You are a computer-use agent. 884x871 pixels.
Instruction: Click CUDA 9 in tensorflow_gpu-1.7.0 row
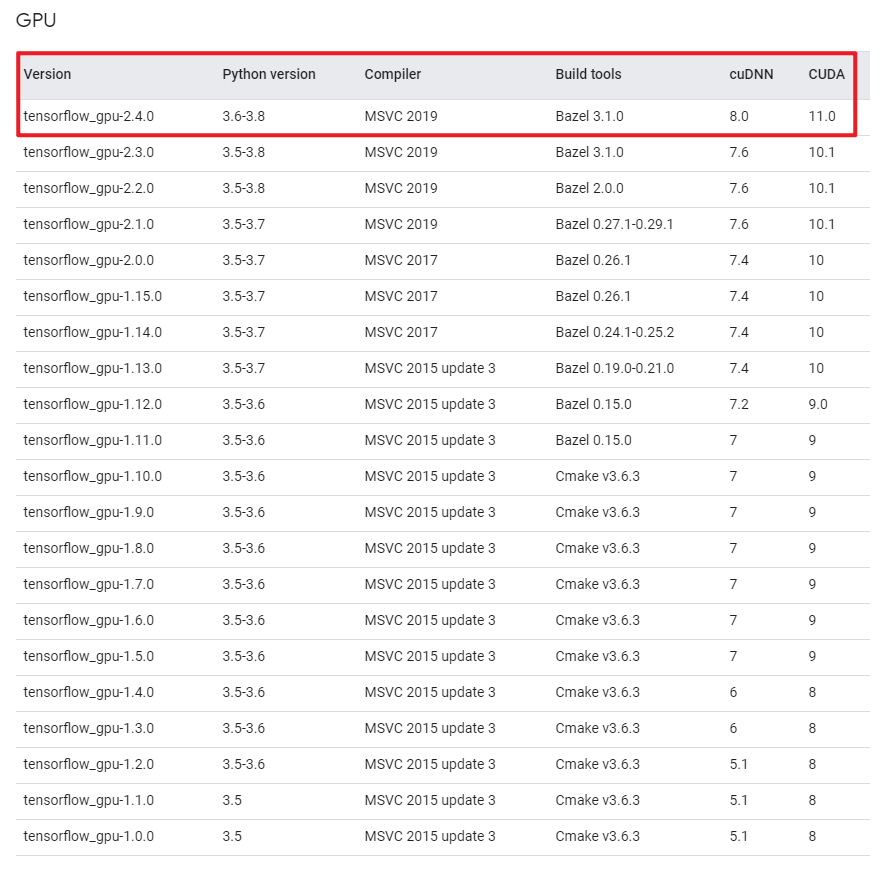coord(812,585)
